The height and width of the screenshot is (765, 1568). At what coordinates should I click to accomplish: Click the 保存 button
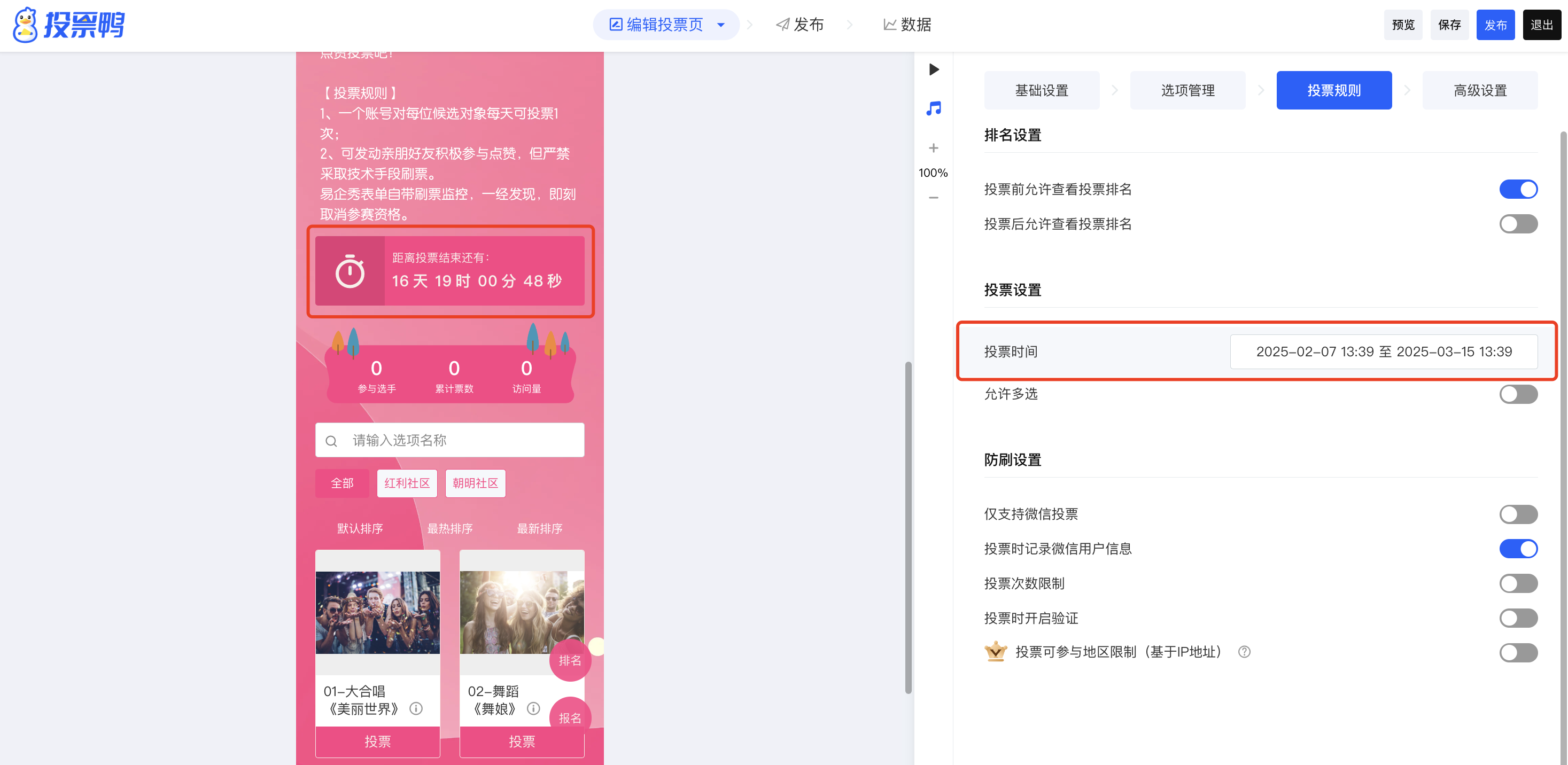[1449, 25]
